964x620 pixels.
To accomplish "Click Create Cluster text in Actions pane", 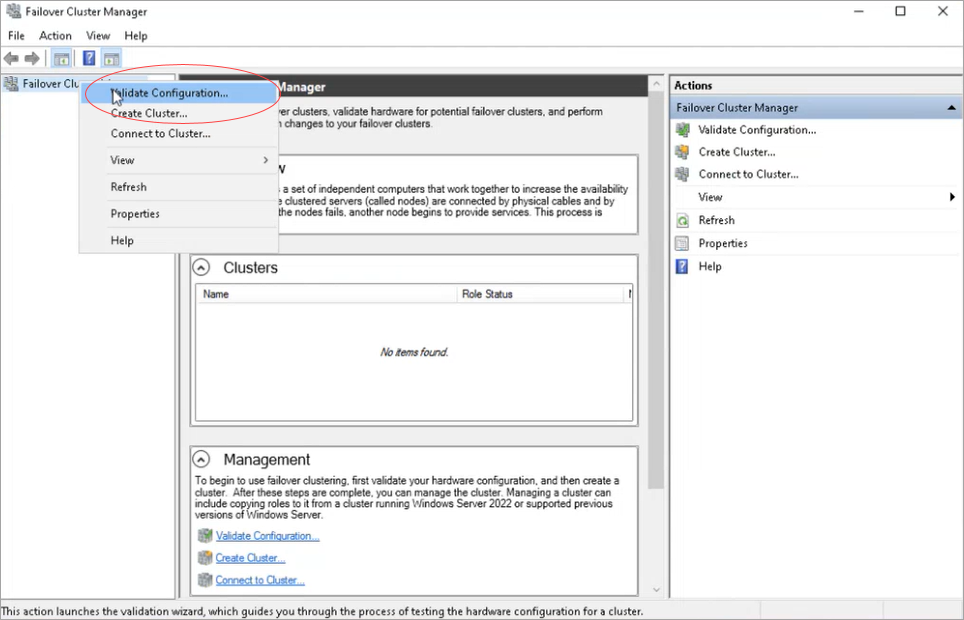I will click(737, 152).
